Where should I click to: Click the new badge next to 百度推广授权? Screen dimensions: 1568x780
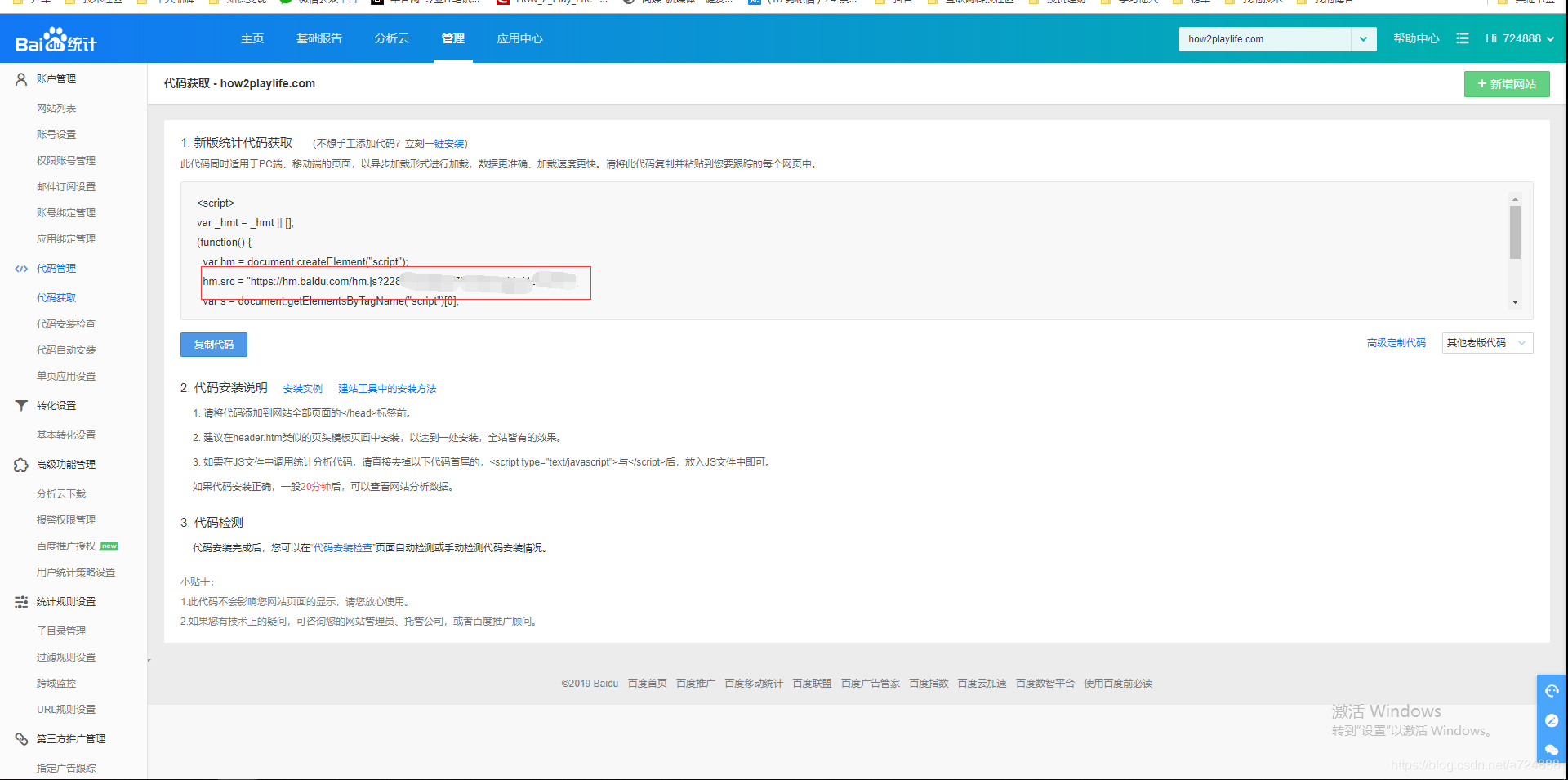point(109,546)
